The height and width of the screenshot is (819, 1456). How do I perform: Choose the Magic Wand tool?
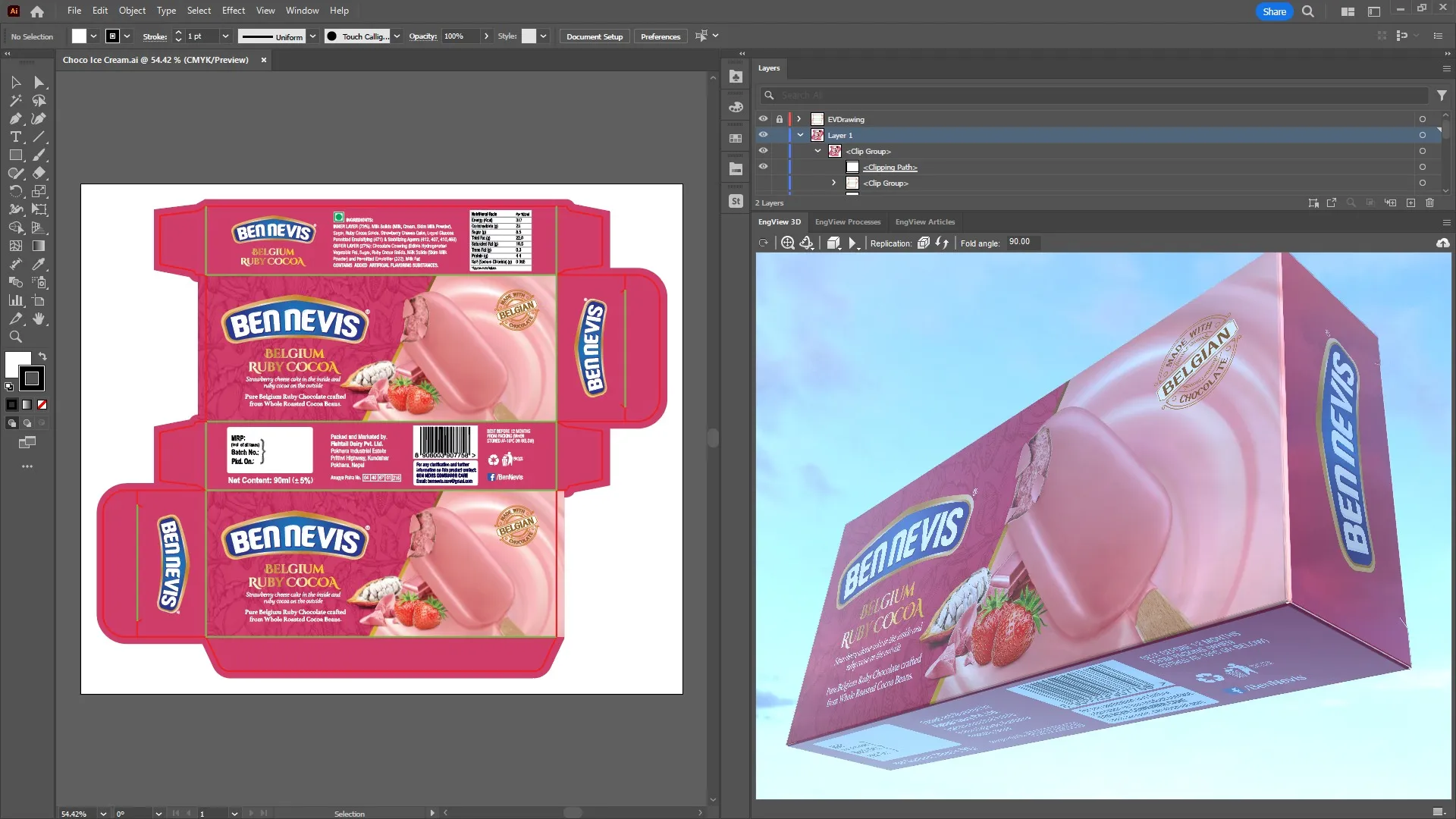click(x=16, y=100)
